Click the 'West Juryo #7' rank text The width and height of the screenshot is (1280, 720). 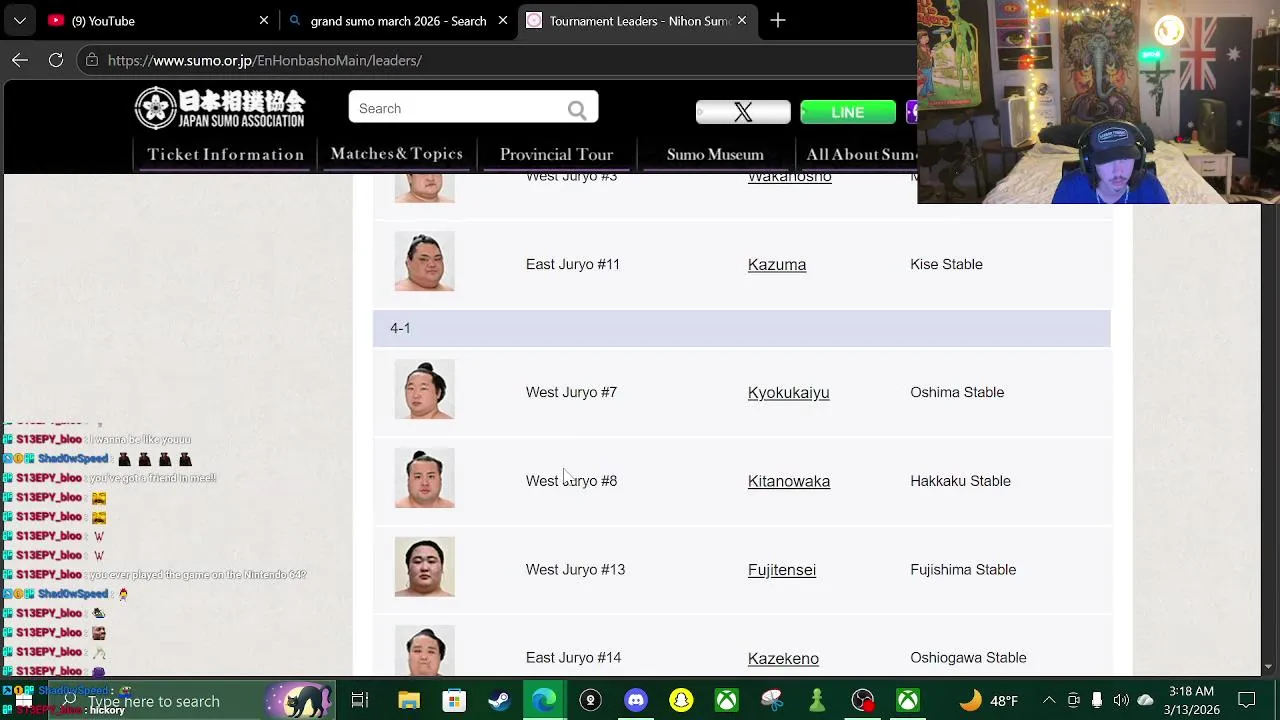(571, 392)
